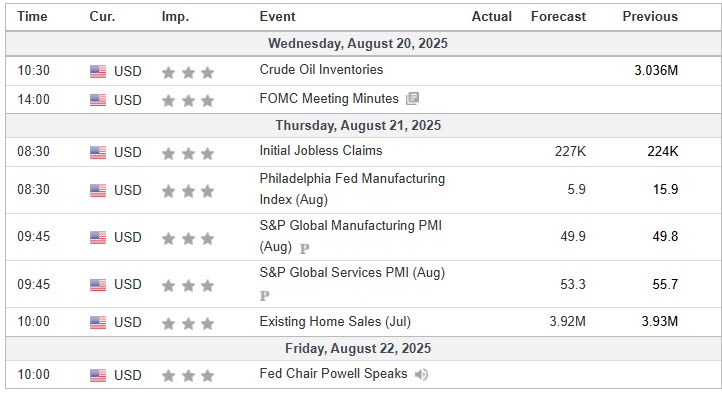Click the importance stars for Initial Jobless Claims
The height and width of the screenshot is (394, 722).
coord(188,153)
